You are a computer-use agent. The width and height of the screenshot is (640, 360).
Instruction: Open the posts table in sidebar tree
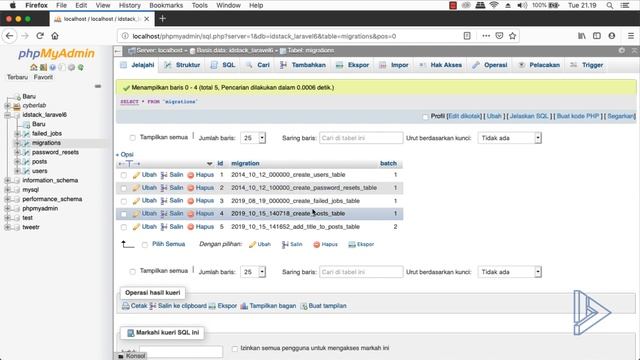click(x=40, y=162)
